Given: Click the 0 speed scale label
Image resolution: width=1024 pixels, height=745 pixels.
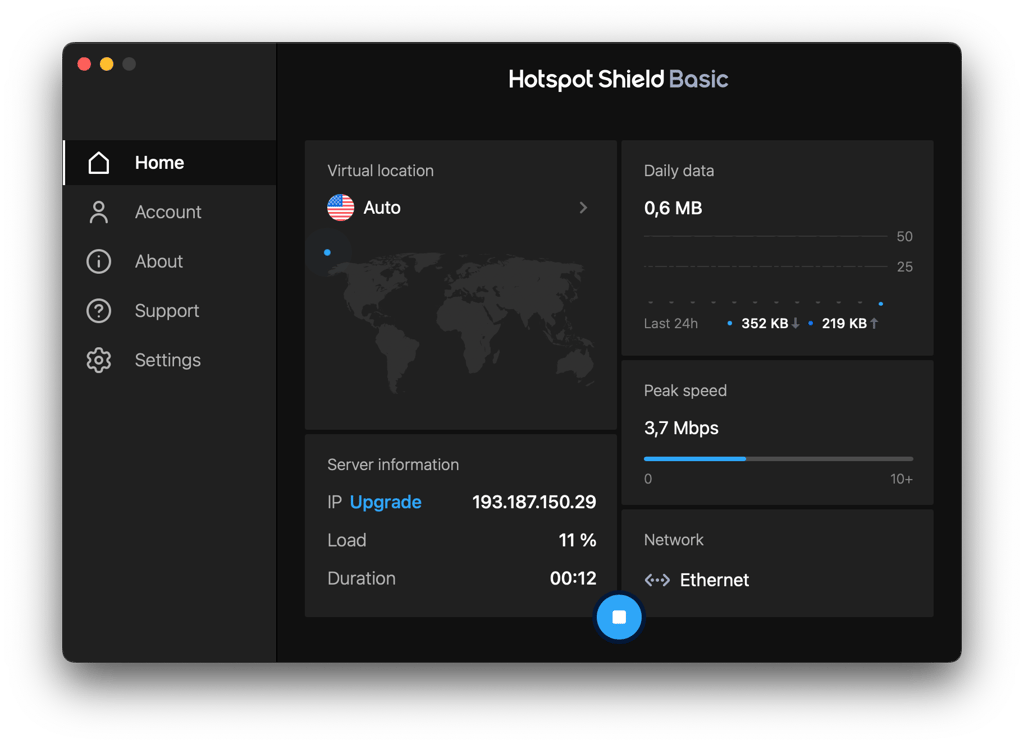Looking at the screenshot, I should pyautogui.click(x=648, y=479).
